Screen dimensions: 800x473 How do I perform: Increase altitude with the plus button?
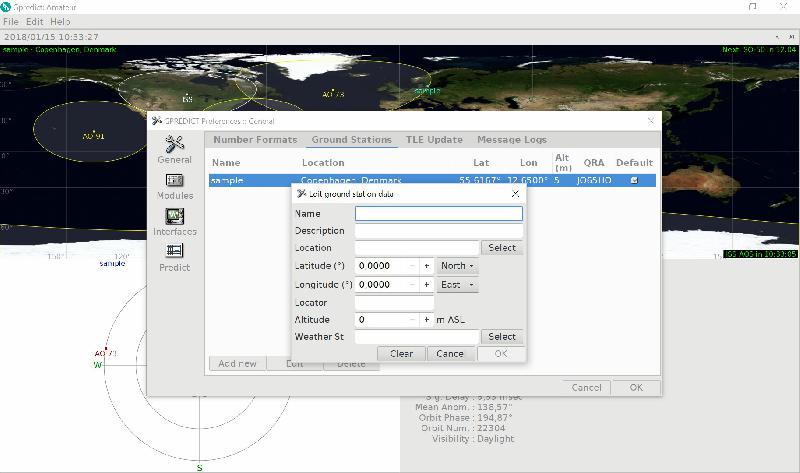(427, 320)
